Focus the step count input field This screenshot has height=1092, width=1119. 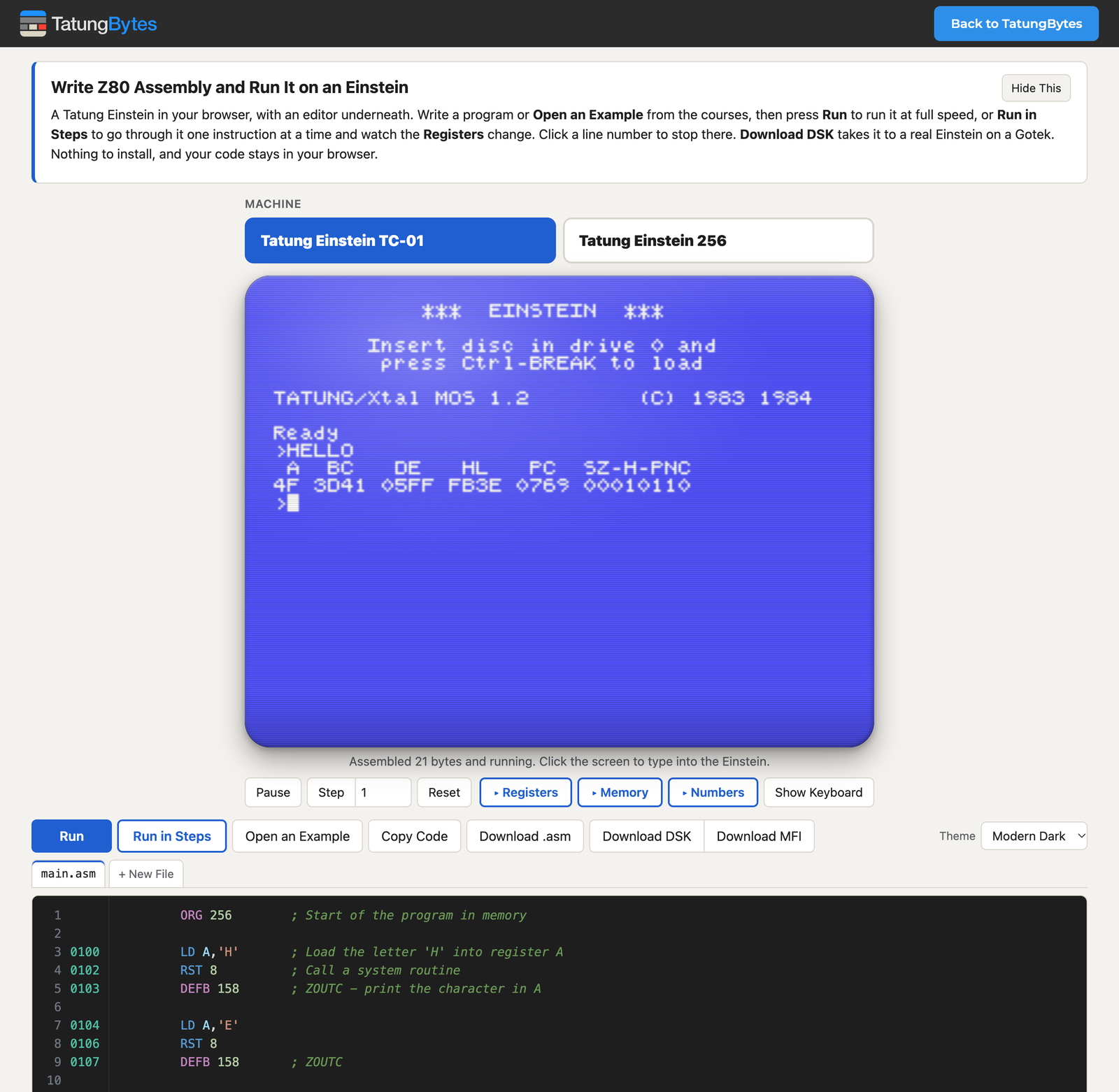pos(383,792)
